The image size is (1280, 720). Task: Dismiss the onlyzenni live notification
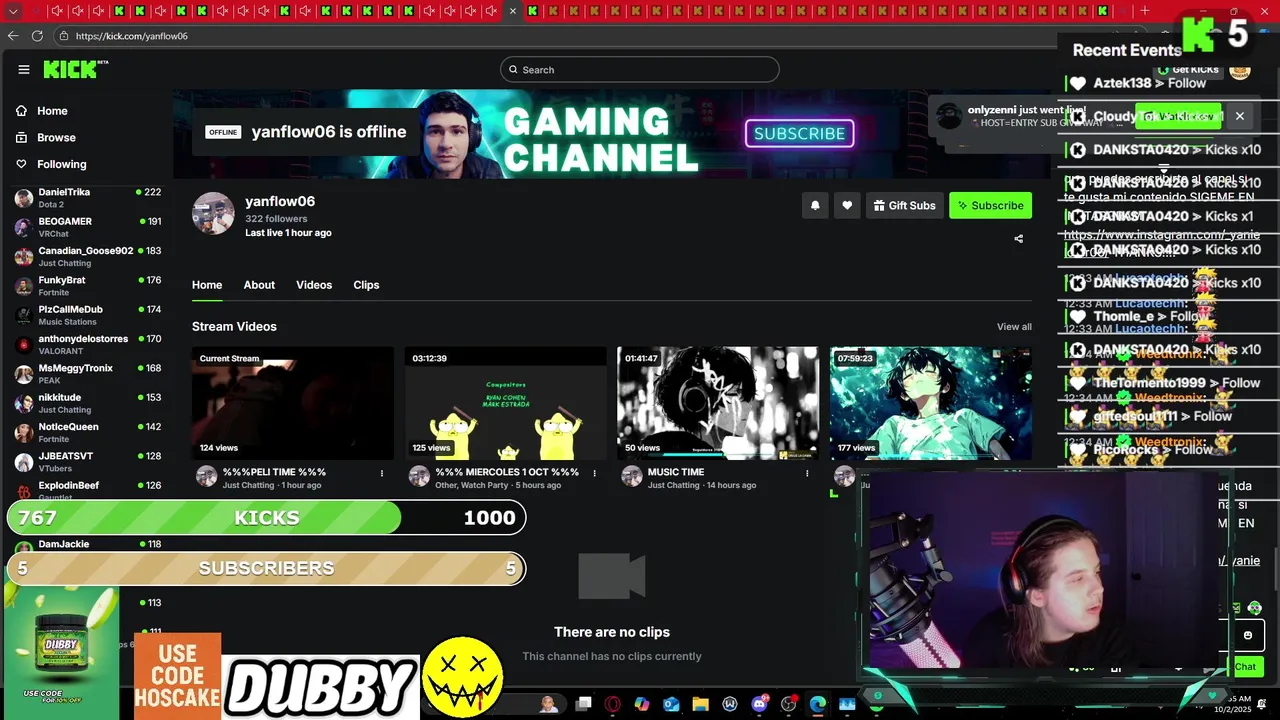coord(1240,116)
